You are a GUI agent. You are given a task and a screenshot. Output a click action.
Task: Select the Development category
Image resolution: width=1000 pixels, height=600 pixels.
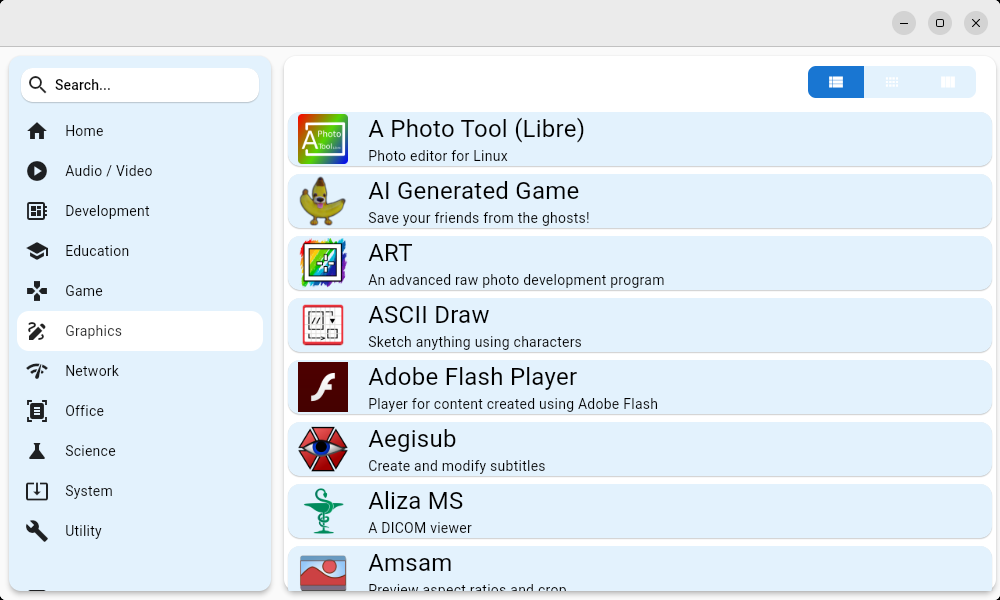[x=140, y=211]
